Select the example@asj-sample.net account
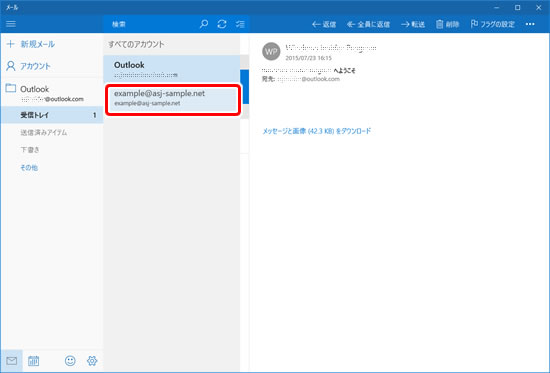The width and height of the screenshot is (550, 373). (x=173, y=99)
